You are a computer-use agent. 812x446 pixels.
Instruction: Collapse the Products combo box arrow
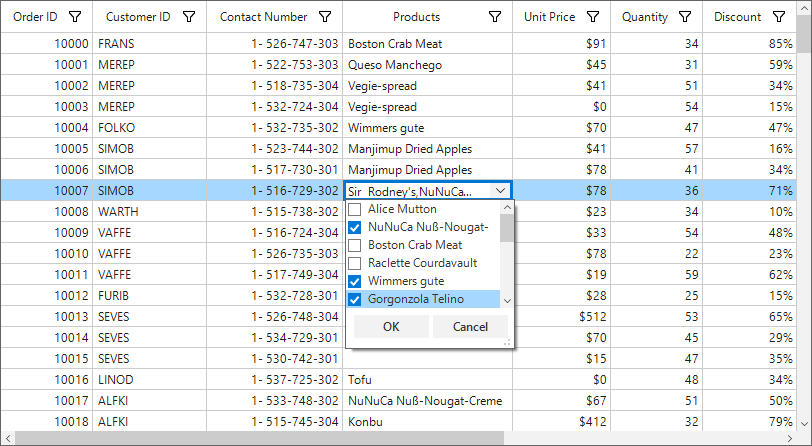[x=500, y=191]
